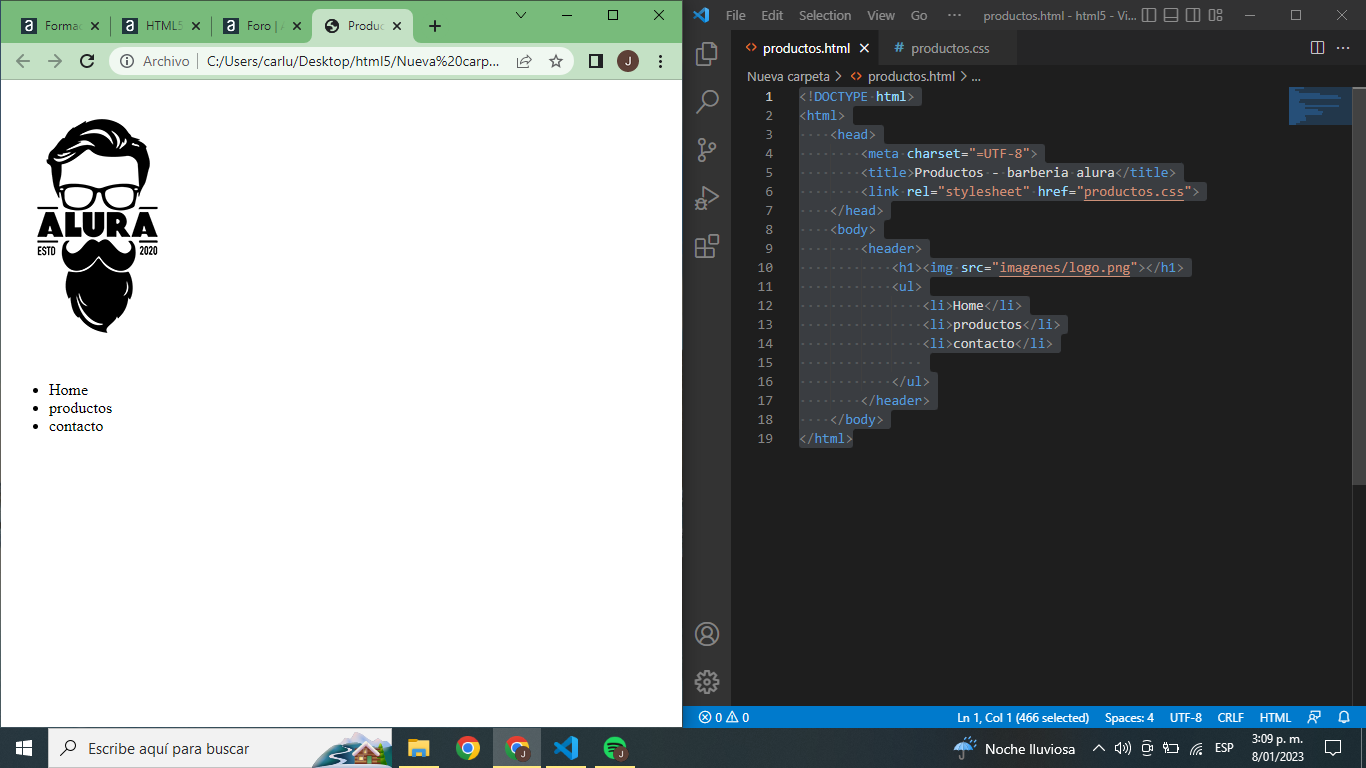Expand the breadcrumb ellipsis symbol
This screenshot has width=1366, height=768.
tap(976, 76)
